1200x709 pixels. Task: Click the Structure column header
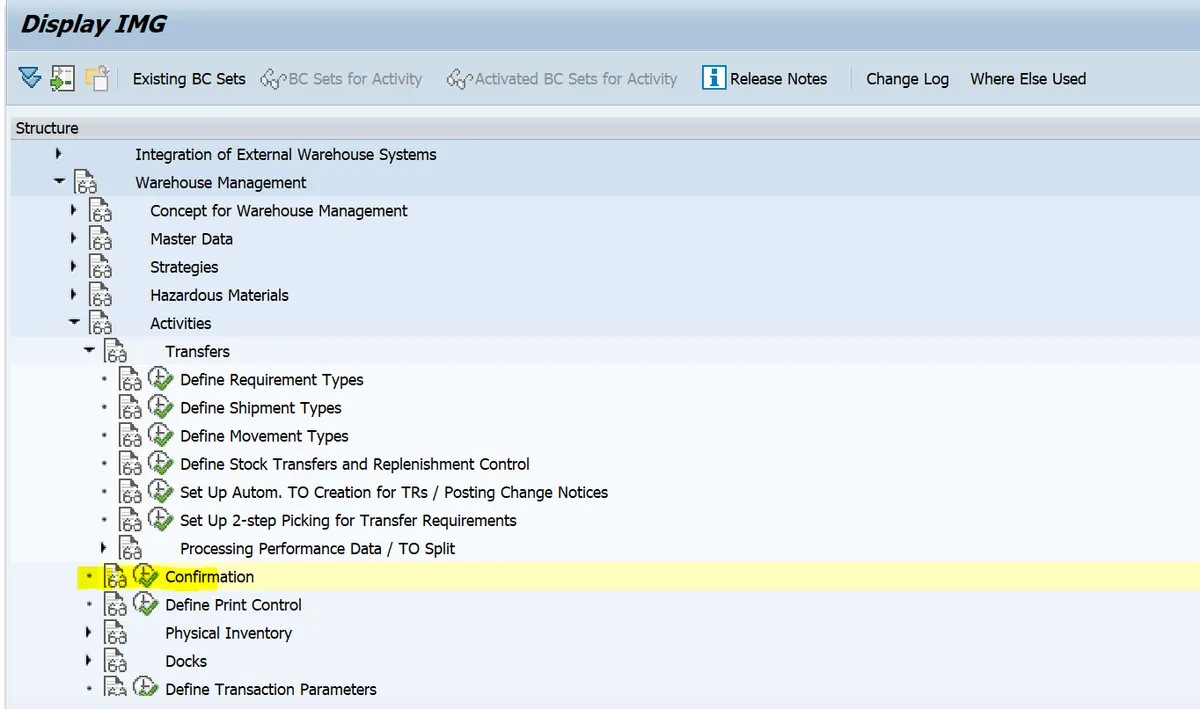(x=47, y=128)
